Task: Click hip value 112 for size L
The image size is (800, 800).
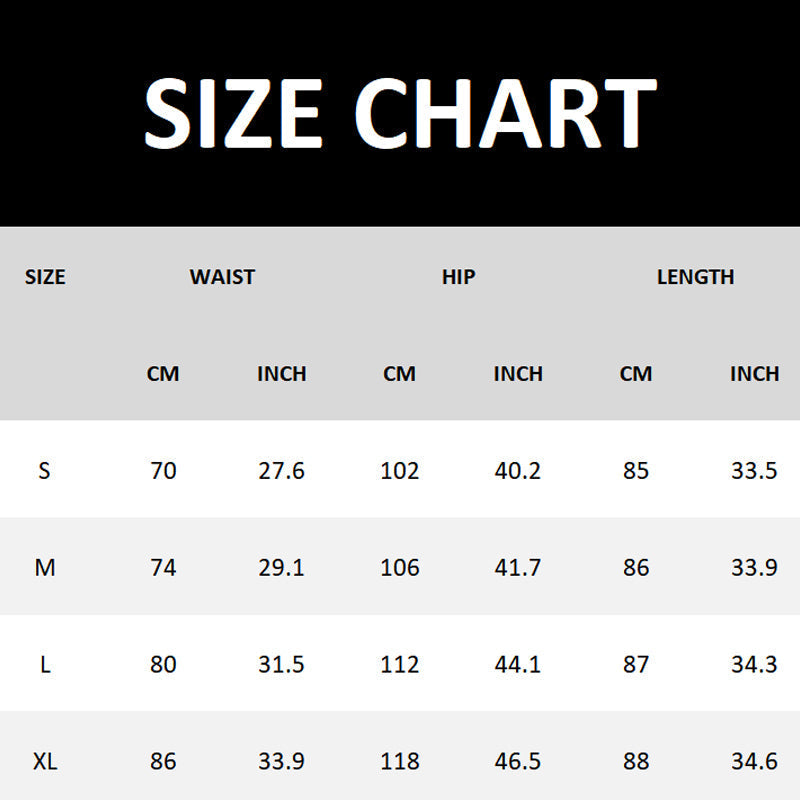Action: (x=399, y=664)
